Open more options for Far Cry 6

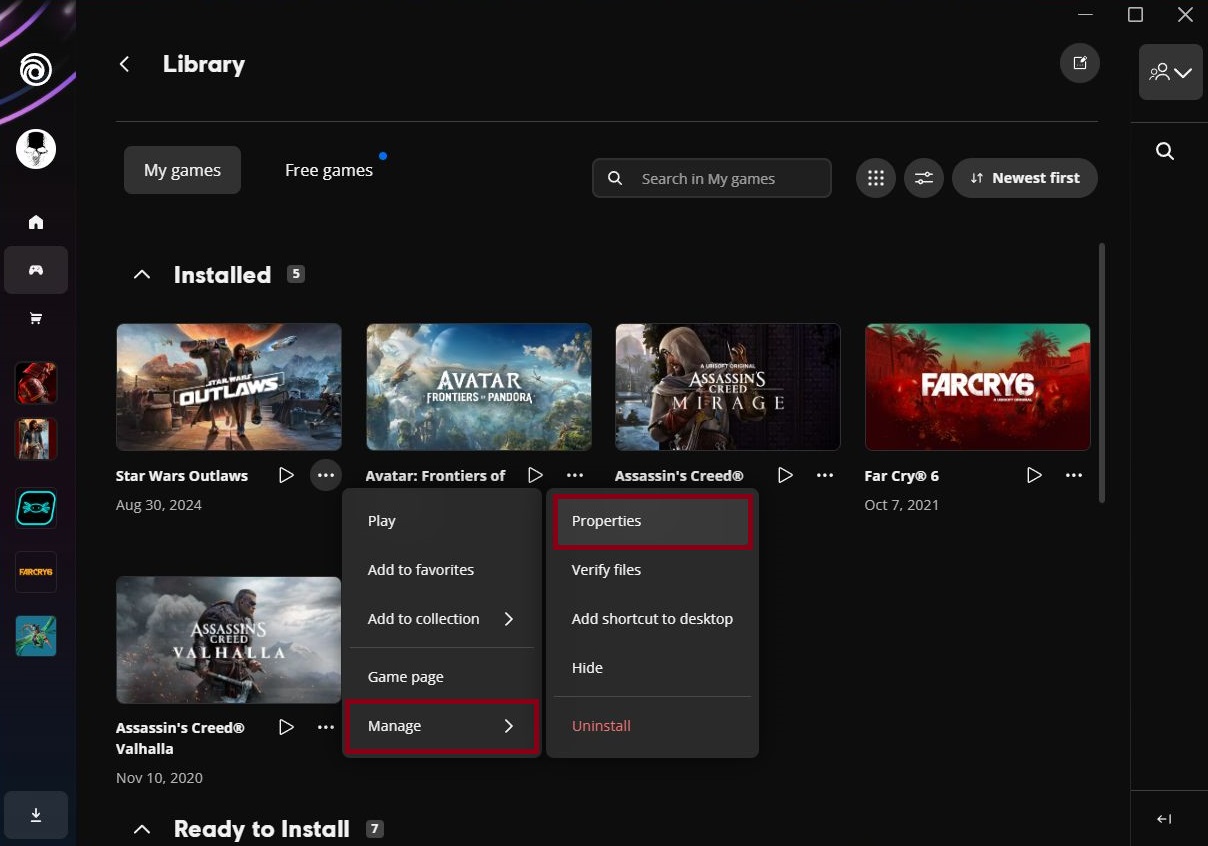(1074, 475)
